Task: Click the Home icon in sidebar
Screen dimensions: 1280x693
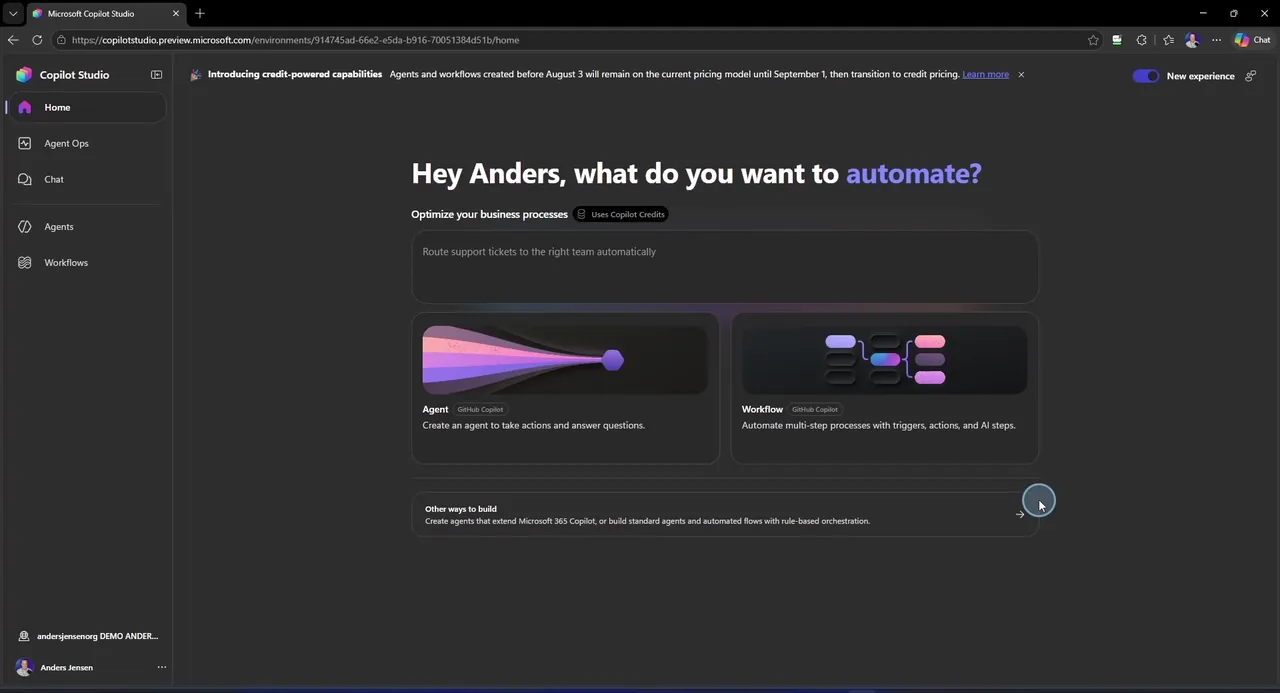Action: click(x=25, y=107)
